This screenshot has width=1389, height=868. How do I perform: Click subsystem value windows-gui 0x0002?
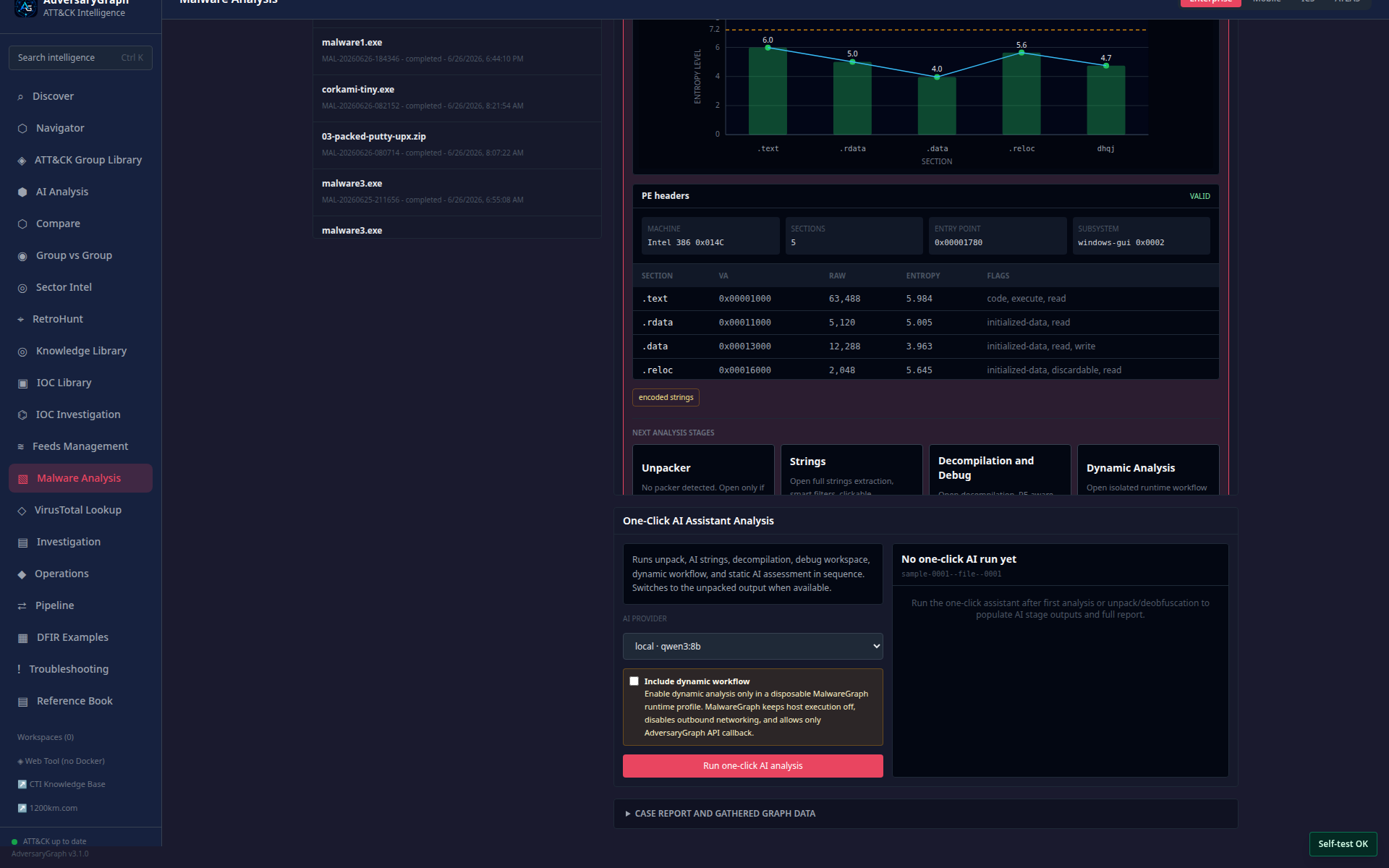click(1121, 243)
